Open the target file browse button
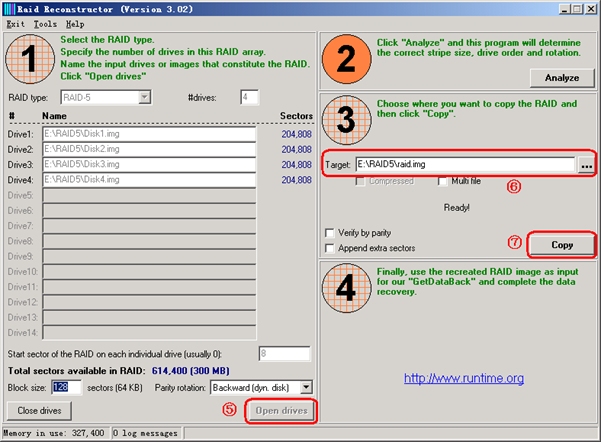 click(x=586, y=165)
